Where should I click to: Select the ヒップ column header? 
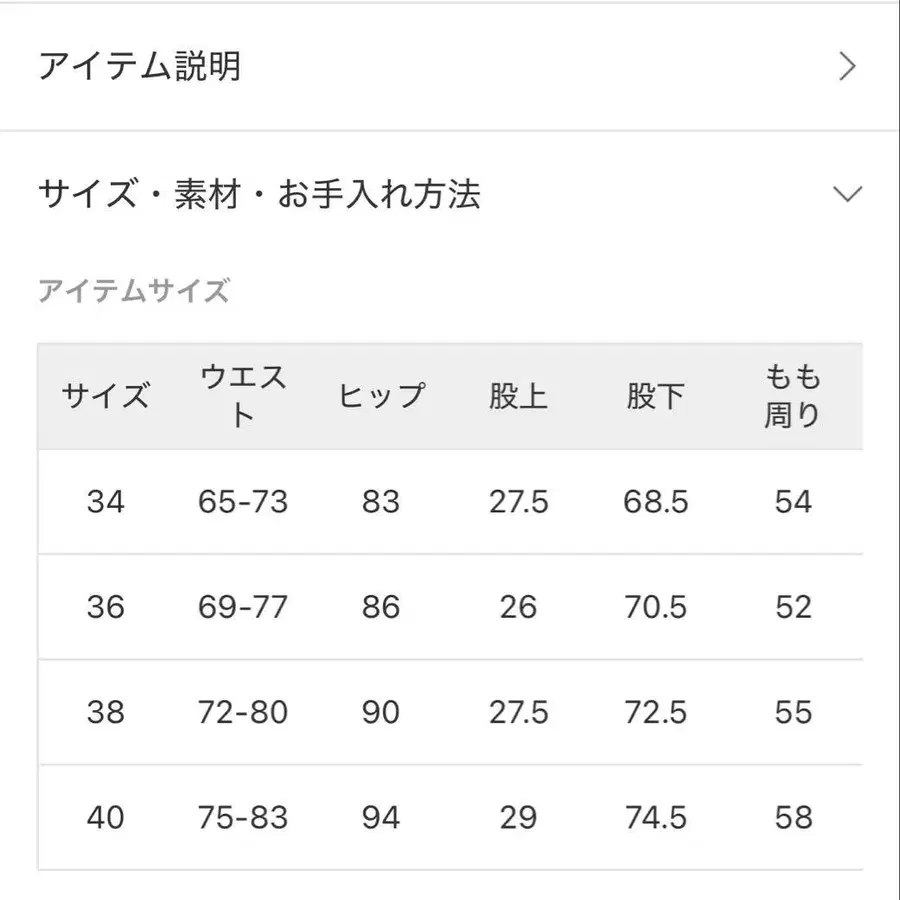(381, 396)
